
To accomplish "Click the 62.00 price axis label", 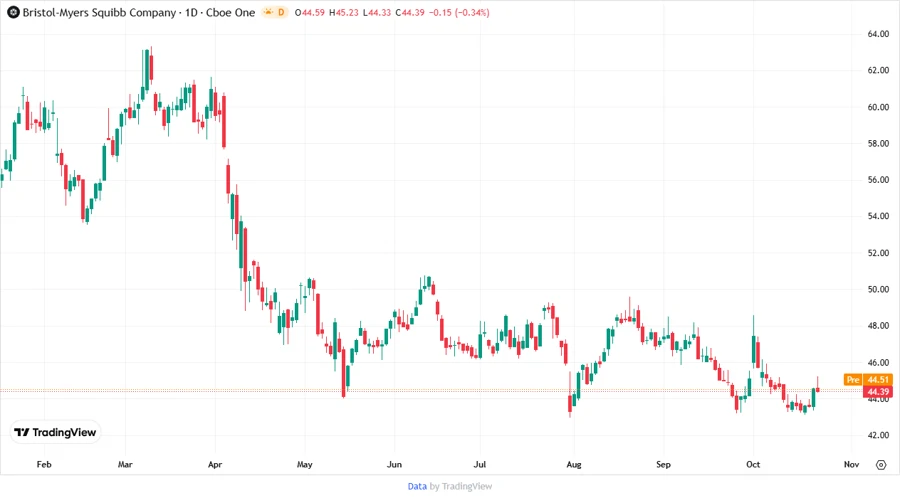I will (878, 71).
